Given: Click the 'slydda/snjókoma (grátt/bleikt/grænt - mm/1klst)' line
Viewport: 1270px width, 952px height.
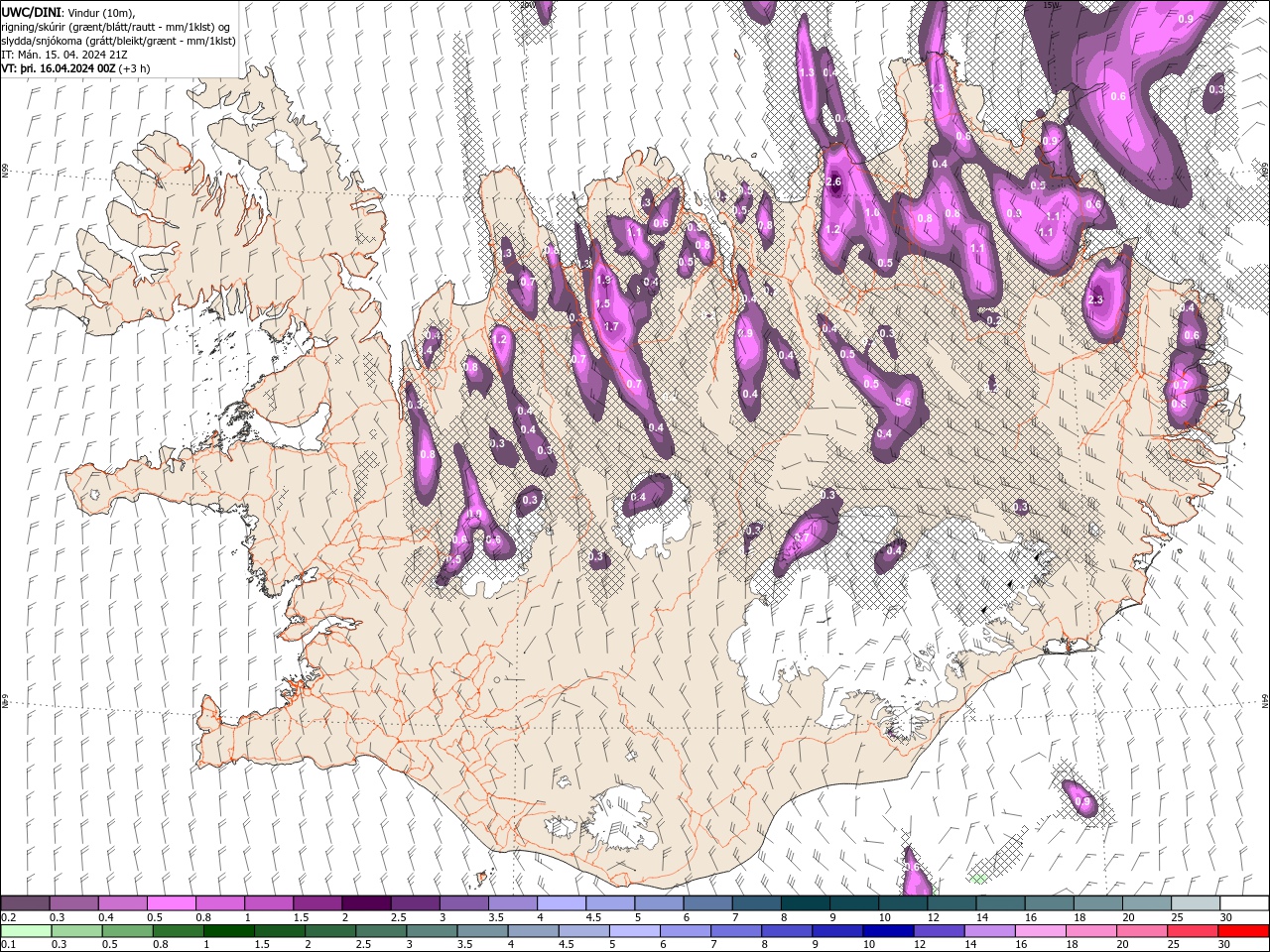Looking at the screenshot, I should click(118, 41).
